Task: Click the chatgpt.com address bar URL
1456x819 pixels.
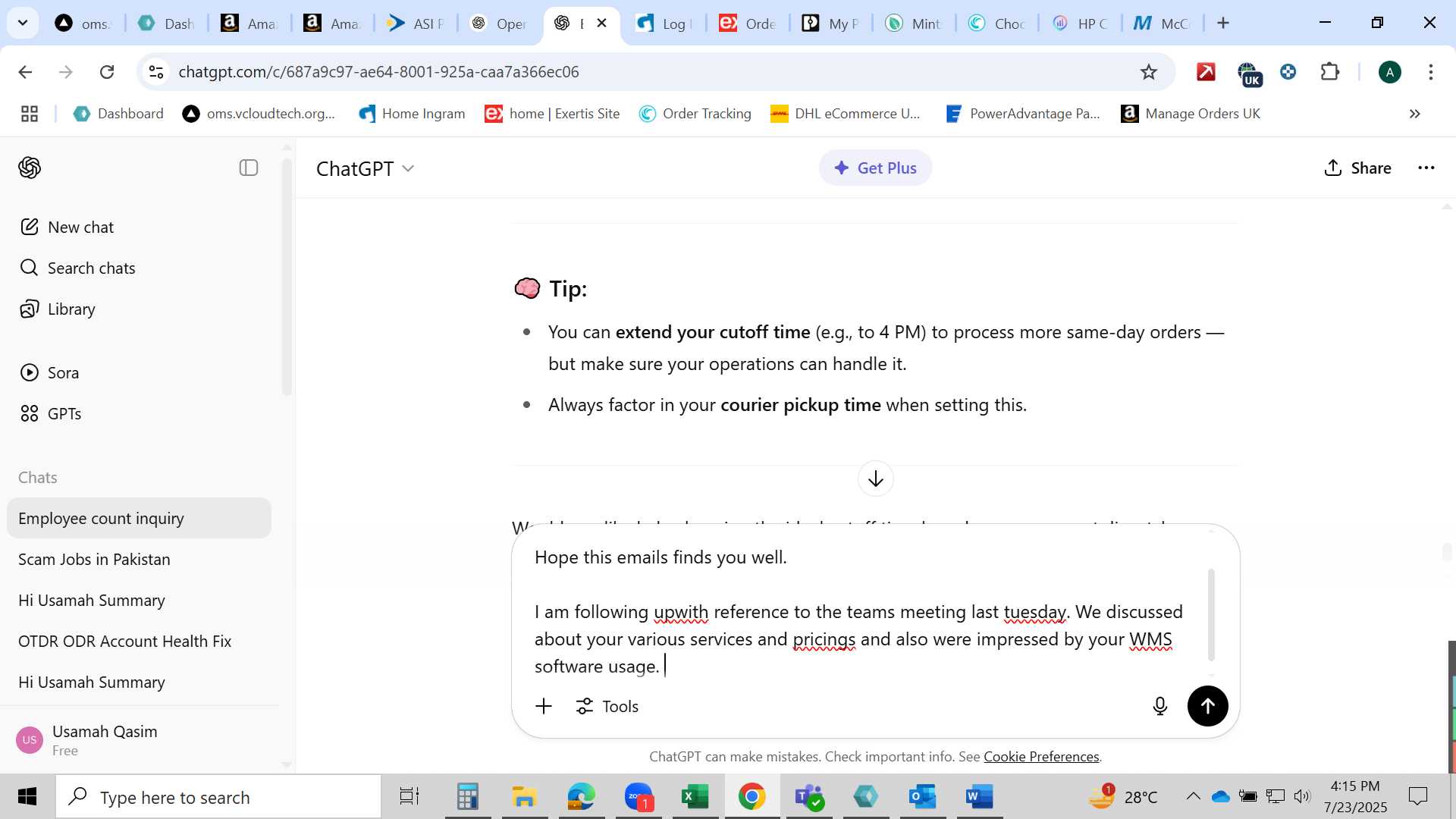Action: [378, 72]
